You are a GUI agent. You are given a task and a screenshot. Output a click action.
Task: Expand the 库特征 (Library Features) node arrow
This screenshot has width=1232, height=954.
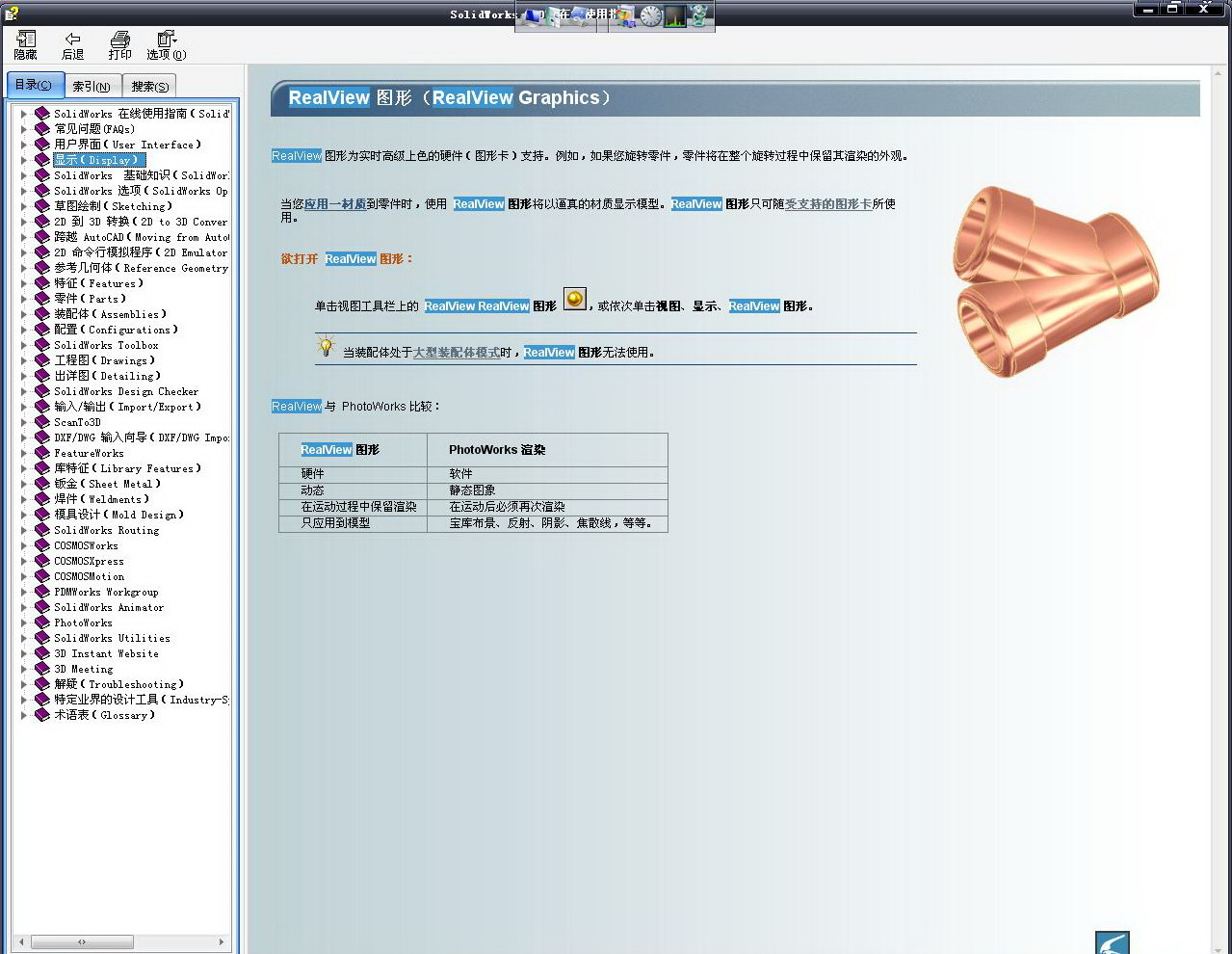[x=24, y=468]
